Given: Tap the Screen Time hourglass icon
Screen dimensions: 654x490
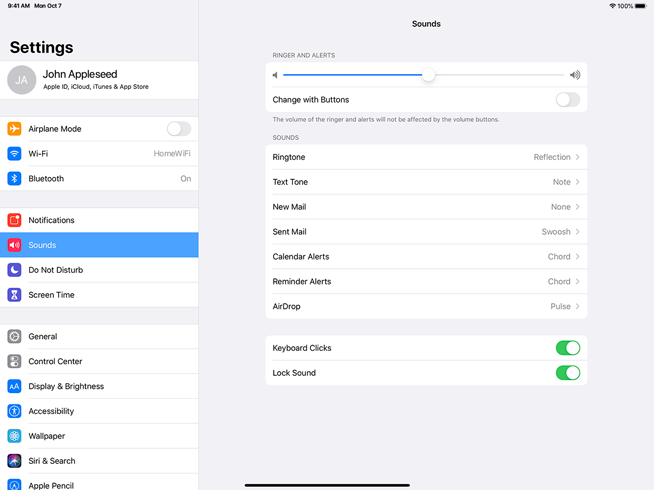Looking at the screenshot, I should (14, 295).
